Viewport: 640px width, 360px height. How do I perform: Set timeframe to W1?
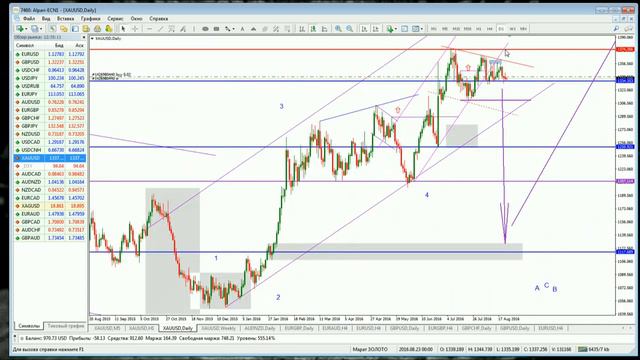click(x=512, y=29)
